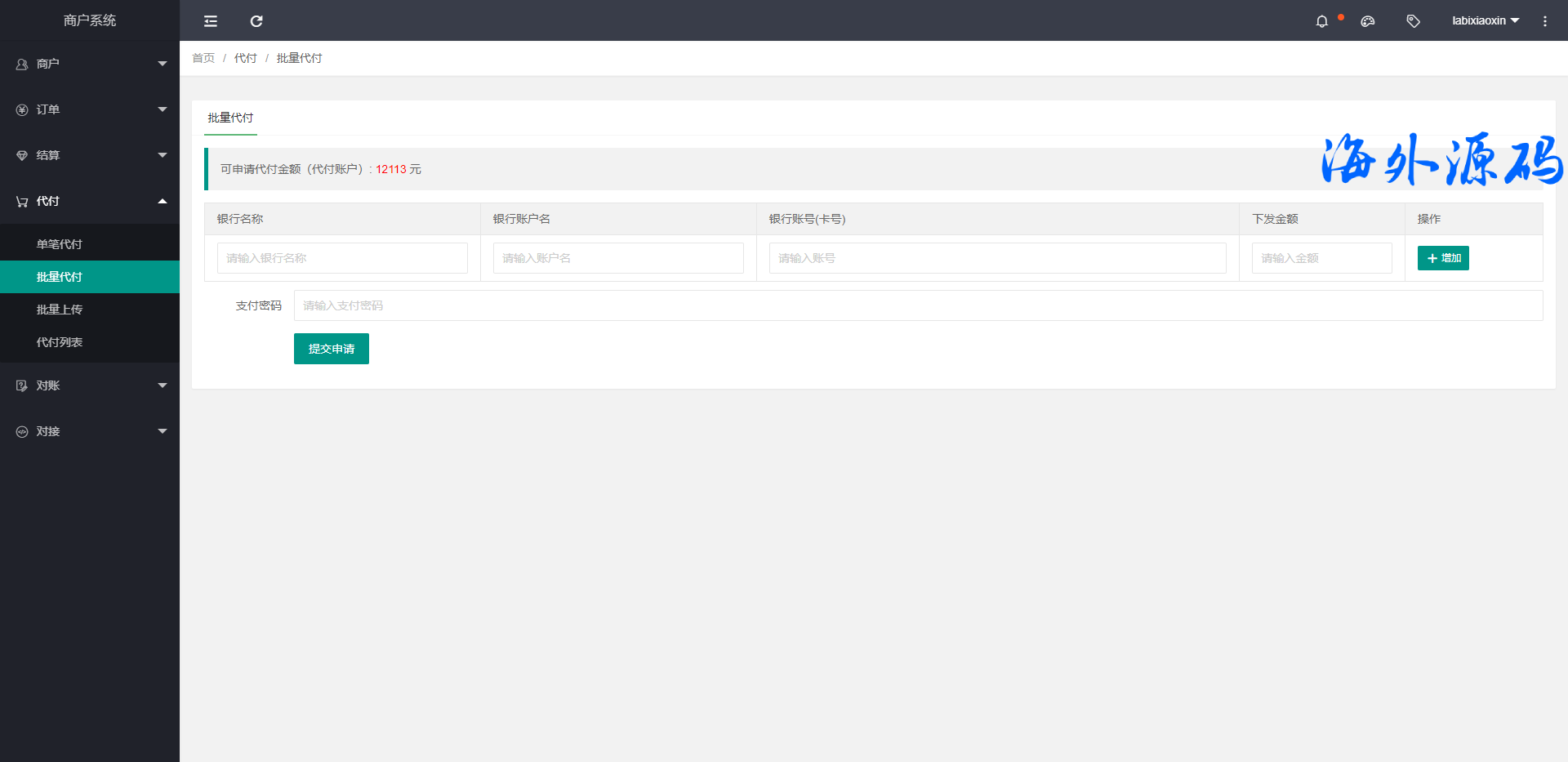Image resolution: width=1568 pixels, height=762 pixels.
Task: Open the three-dot more options menu
Action: [1544, 21]
